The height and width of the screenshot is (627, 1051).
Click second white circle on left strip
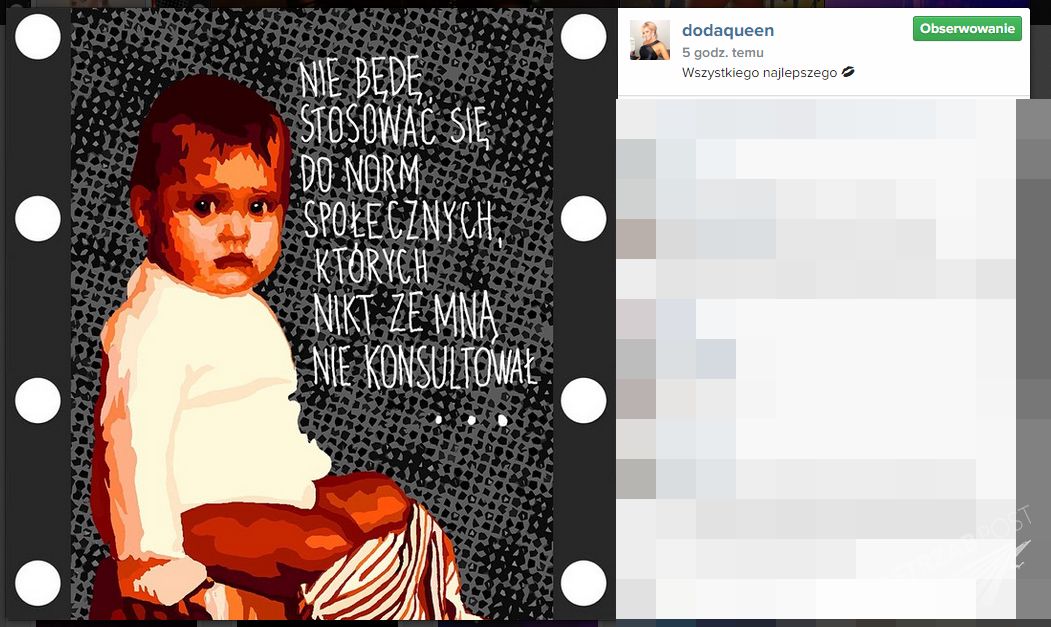coord(38,219)
